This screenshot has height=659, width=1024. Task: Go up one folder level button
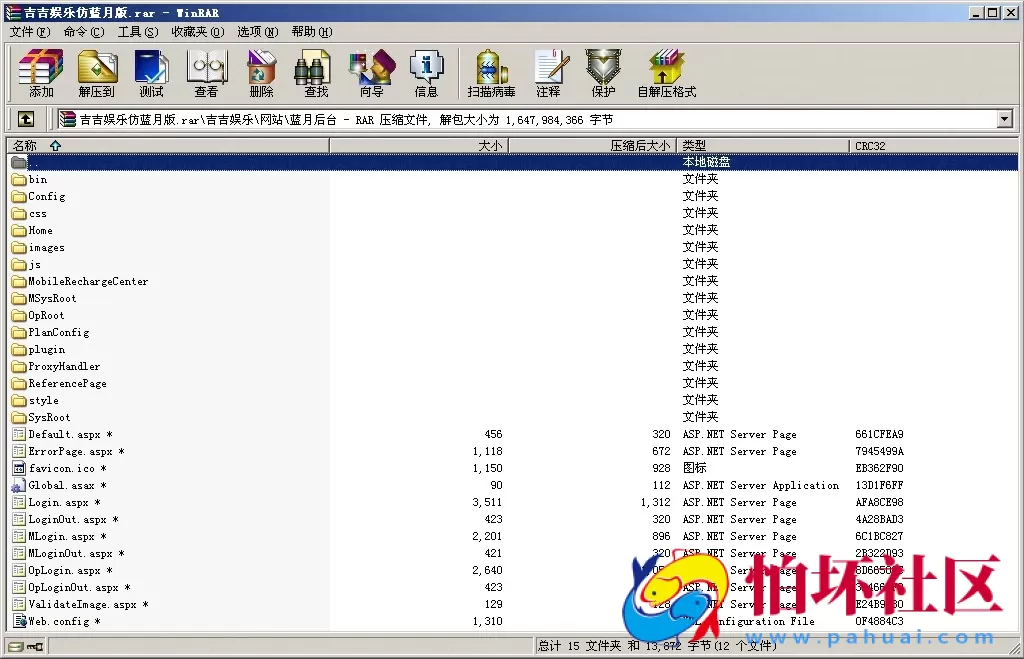(x=26, y=119)
